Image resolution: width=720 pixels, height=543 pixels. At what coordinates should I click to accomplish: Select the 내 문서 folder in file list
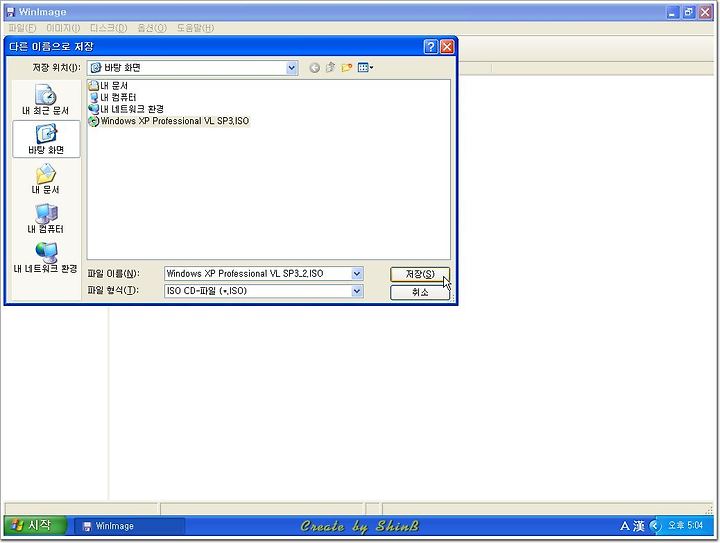(x=108, y=85)
